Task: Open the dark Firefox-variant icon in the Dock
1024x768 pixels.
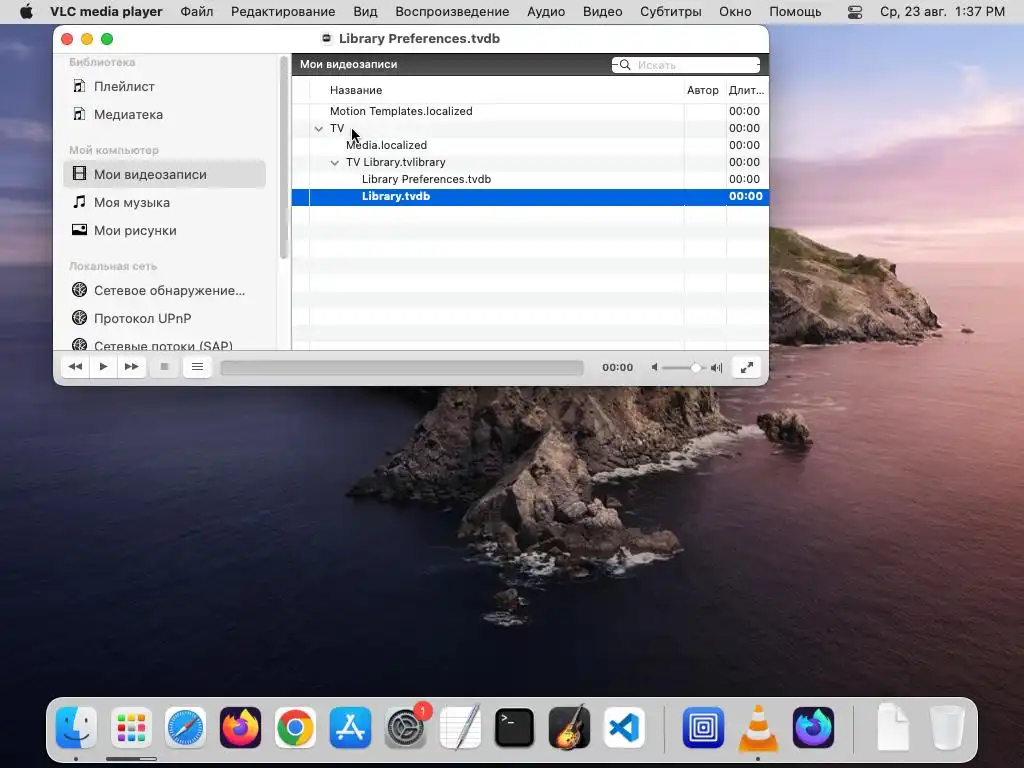Action: pos(813,727)
